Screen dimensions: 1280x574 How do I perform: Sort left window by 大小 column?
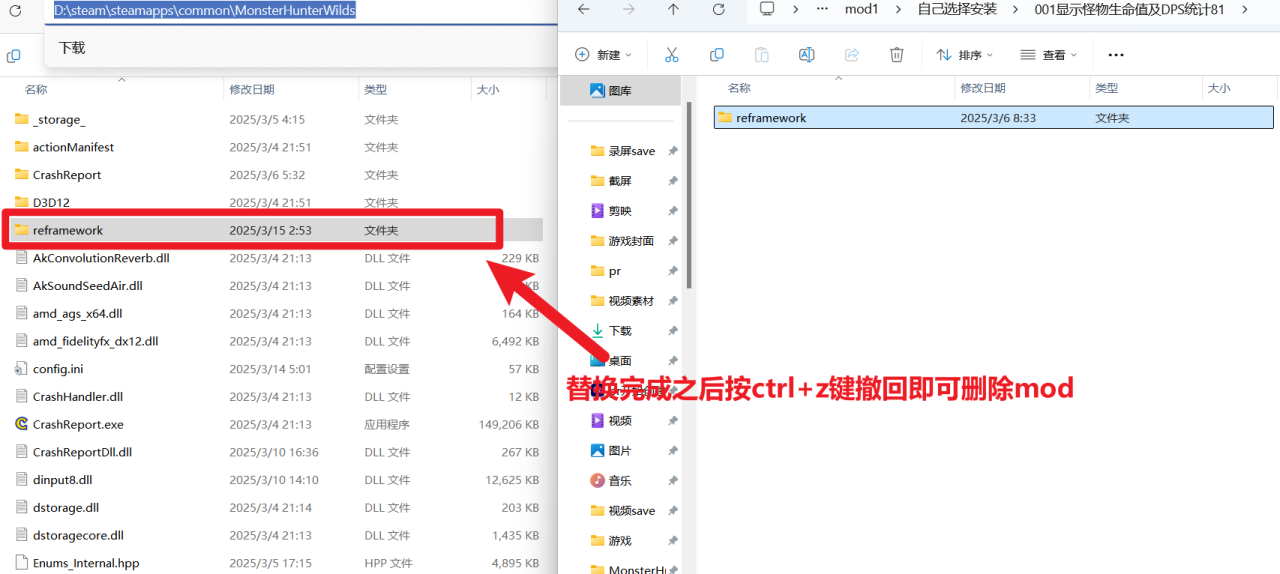[x=488, y=89]
